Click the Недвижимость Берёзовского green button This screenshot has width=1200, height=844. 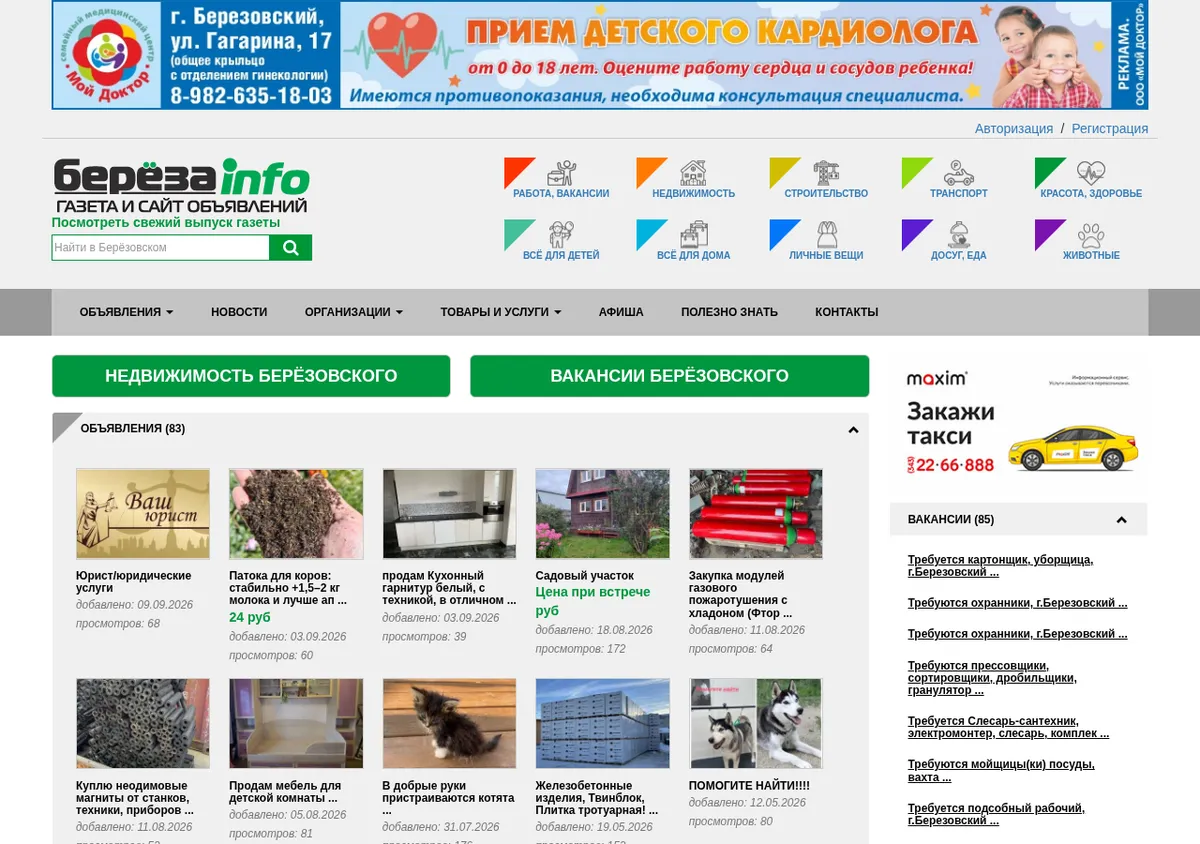click(251, 376)
